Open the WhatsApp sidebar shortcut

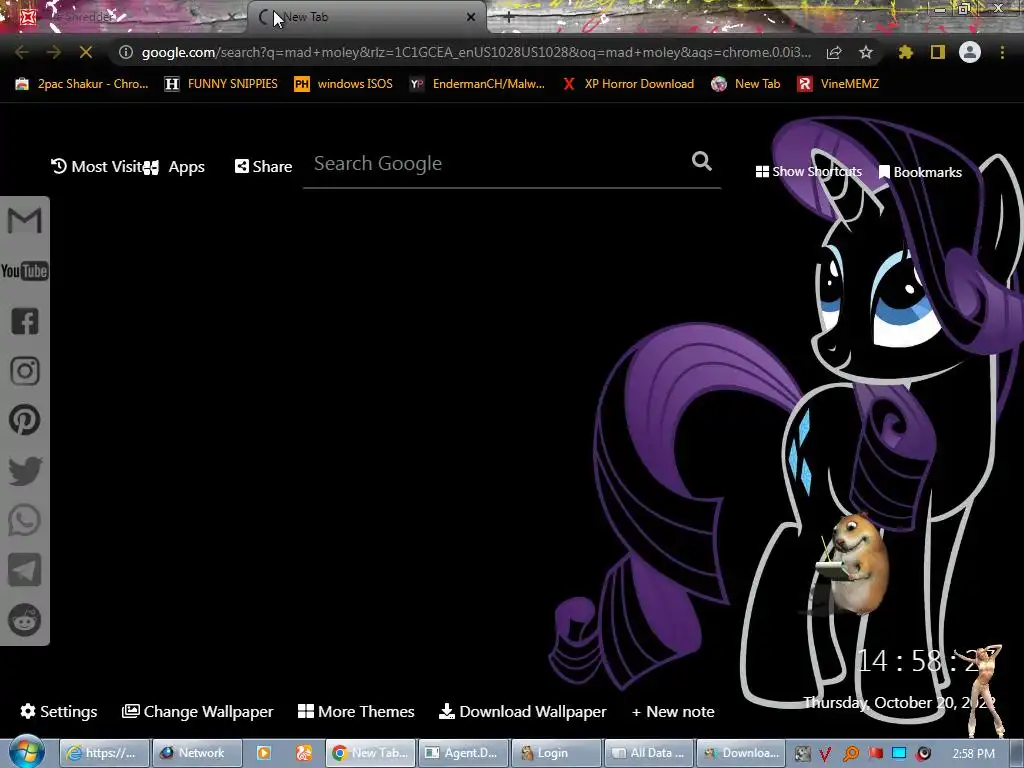click(x=25, y=520)
